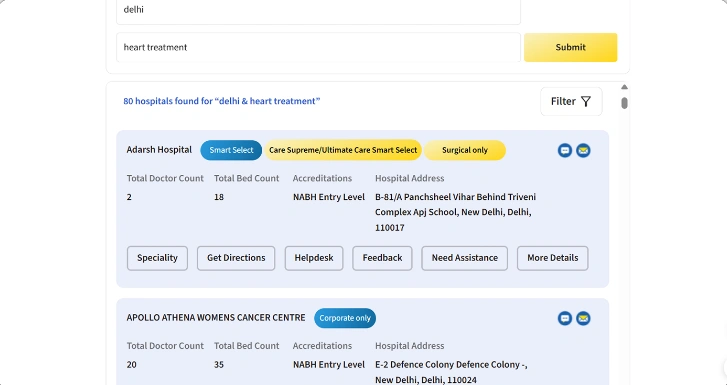Open email icon for Apollo Athena Womens Cancer Centre
Image resolution: width=727 pixels, height=385 pixels.
point(583,318)
